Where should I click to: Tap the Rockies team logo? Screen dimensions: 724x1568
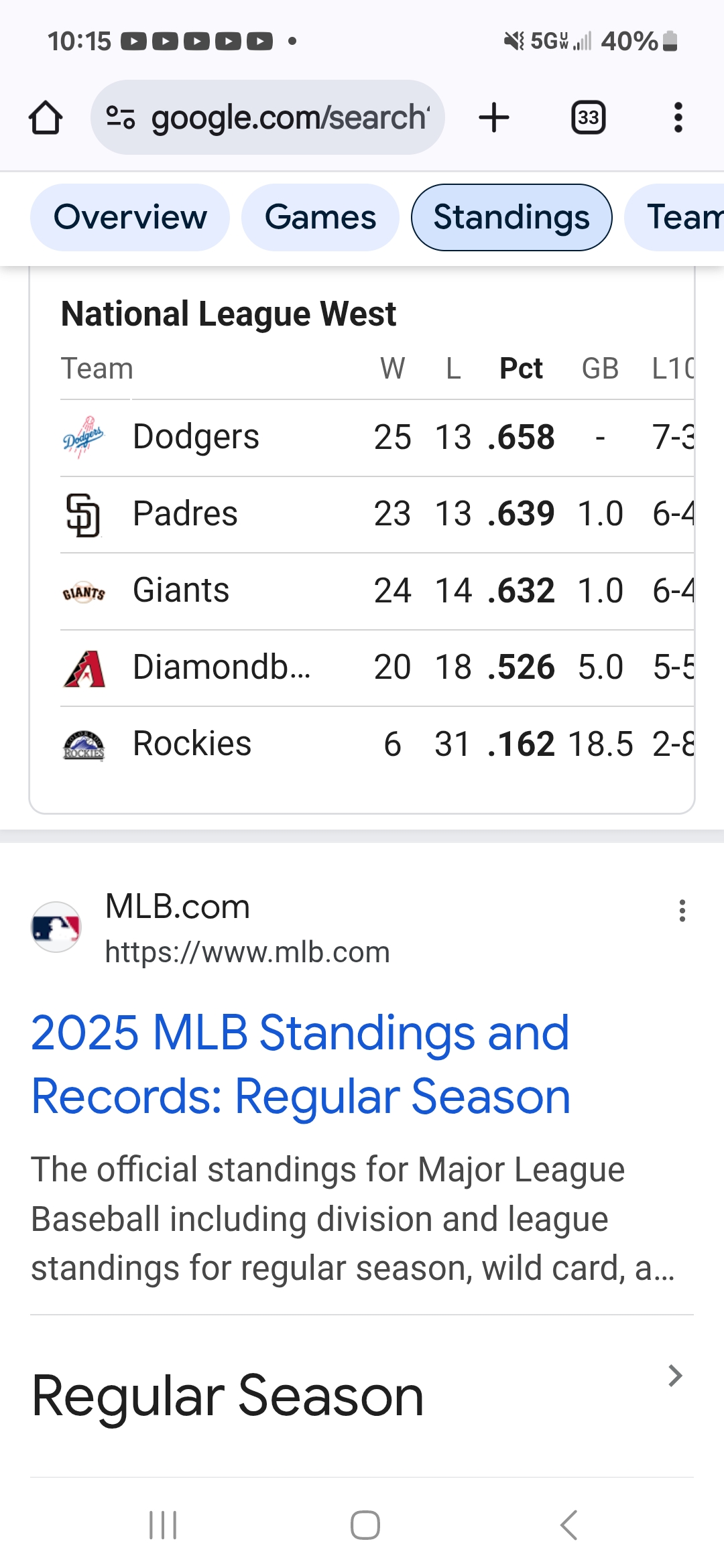[84, 744]
